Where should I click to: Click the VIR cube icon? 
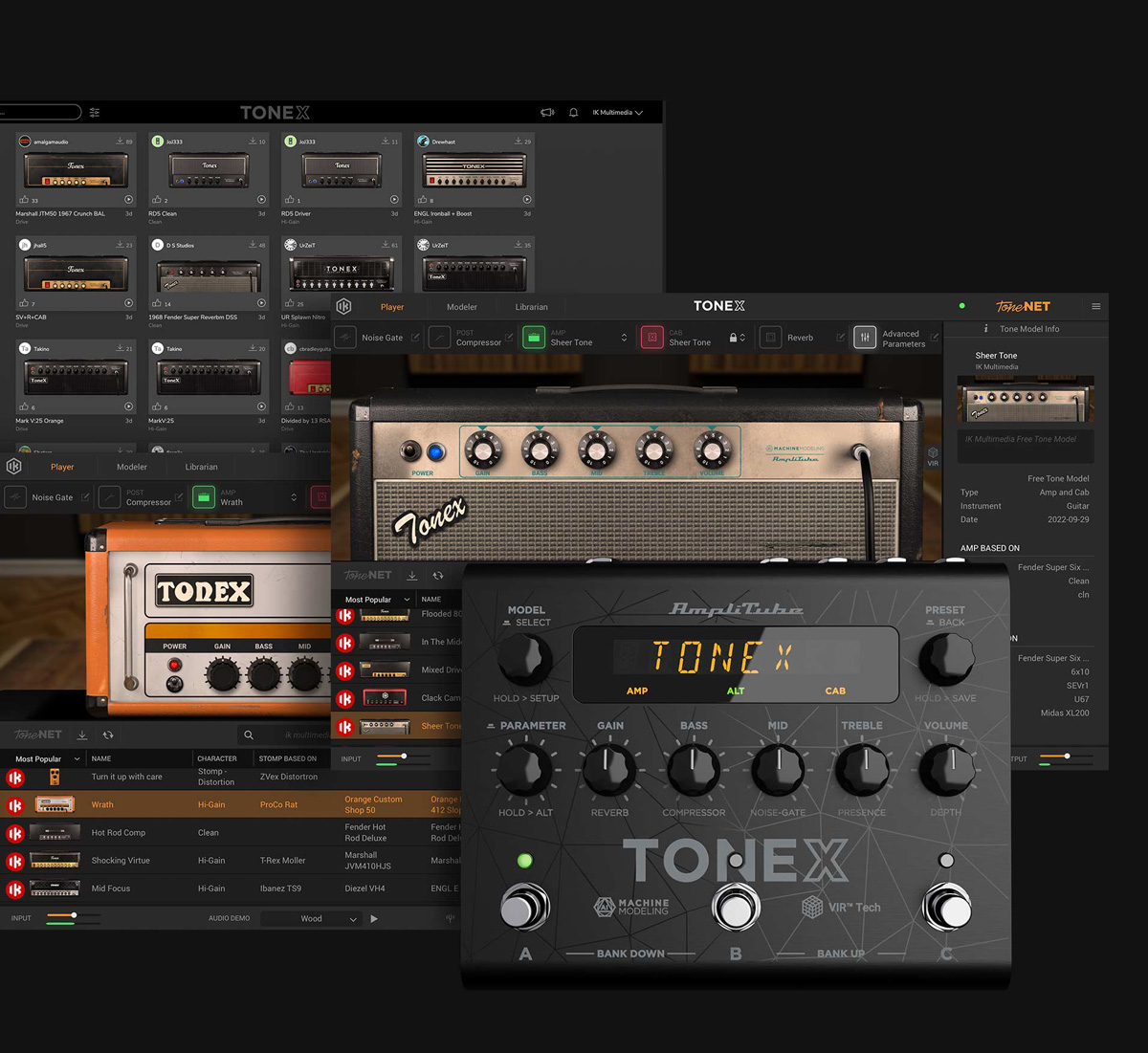click(933, 453)
